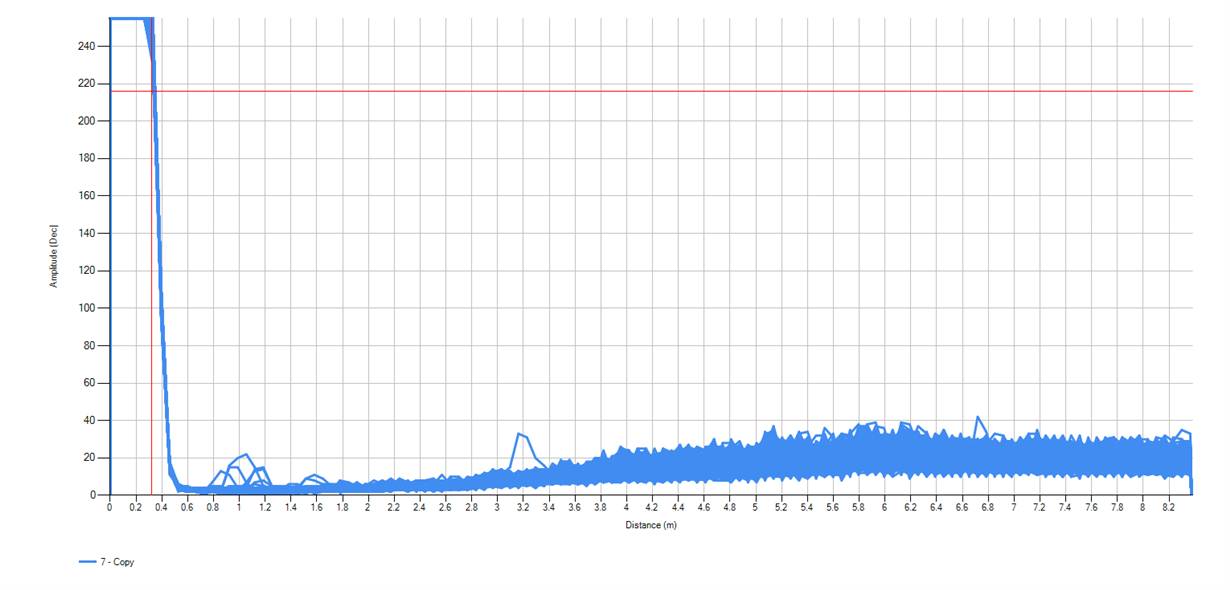Viewport: 1230px width, 590px height.
Task: Click the small echo peak near 1.6 m
Action: [314, 476]
